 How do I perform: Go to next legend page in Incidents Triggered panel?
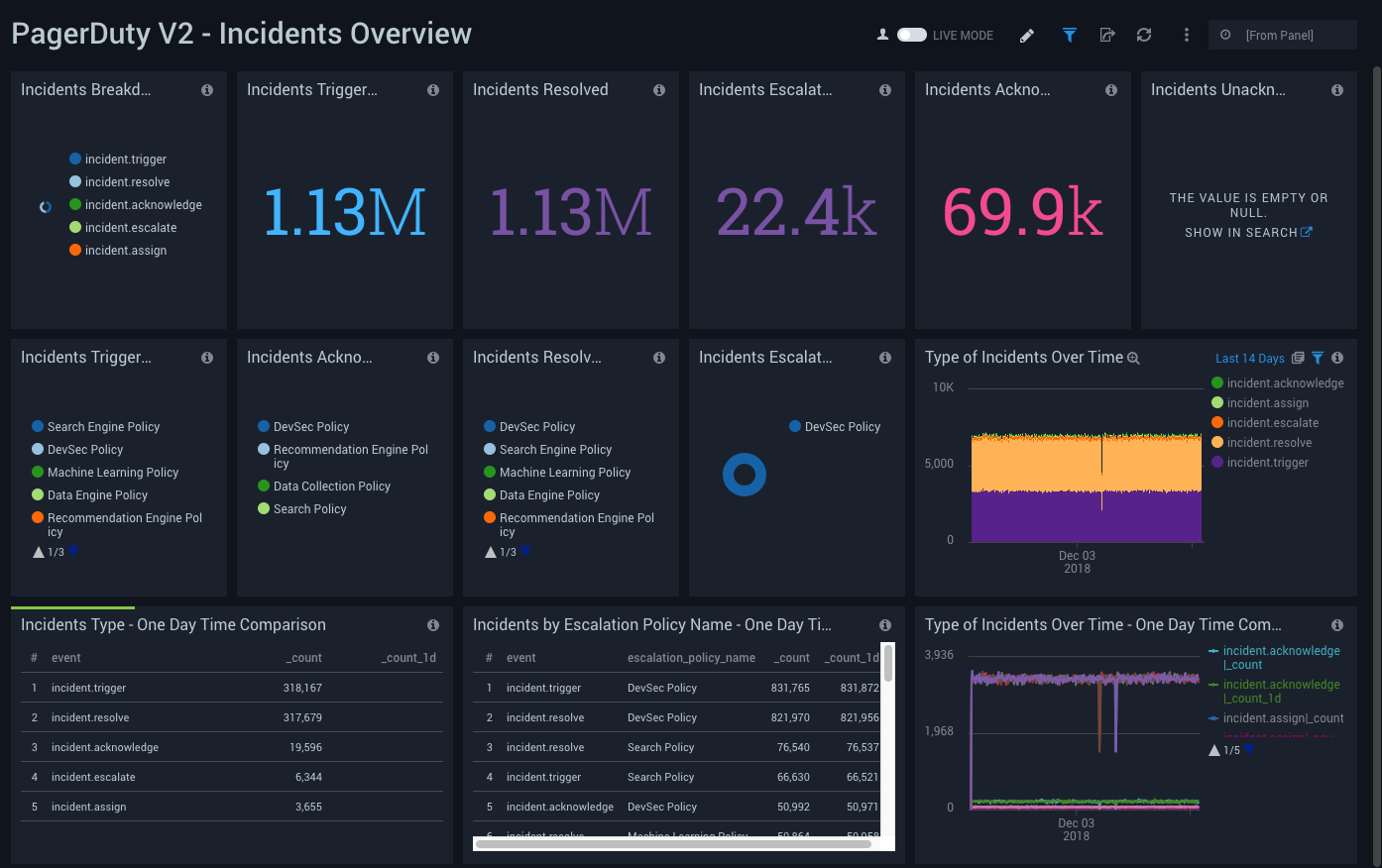click(x=73, y=552)
